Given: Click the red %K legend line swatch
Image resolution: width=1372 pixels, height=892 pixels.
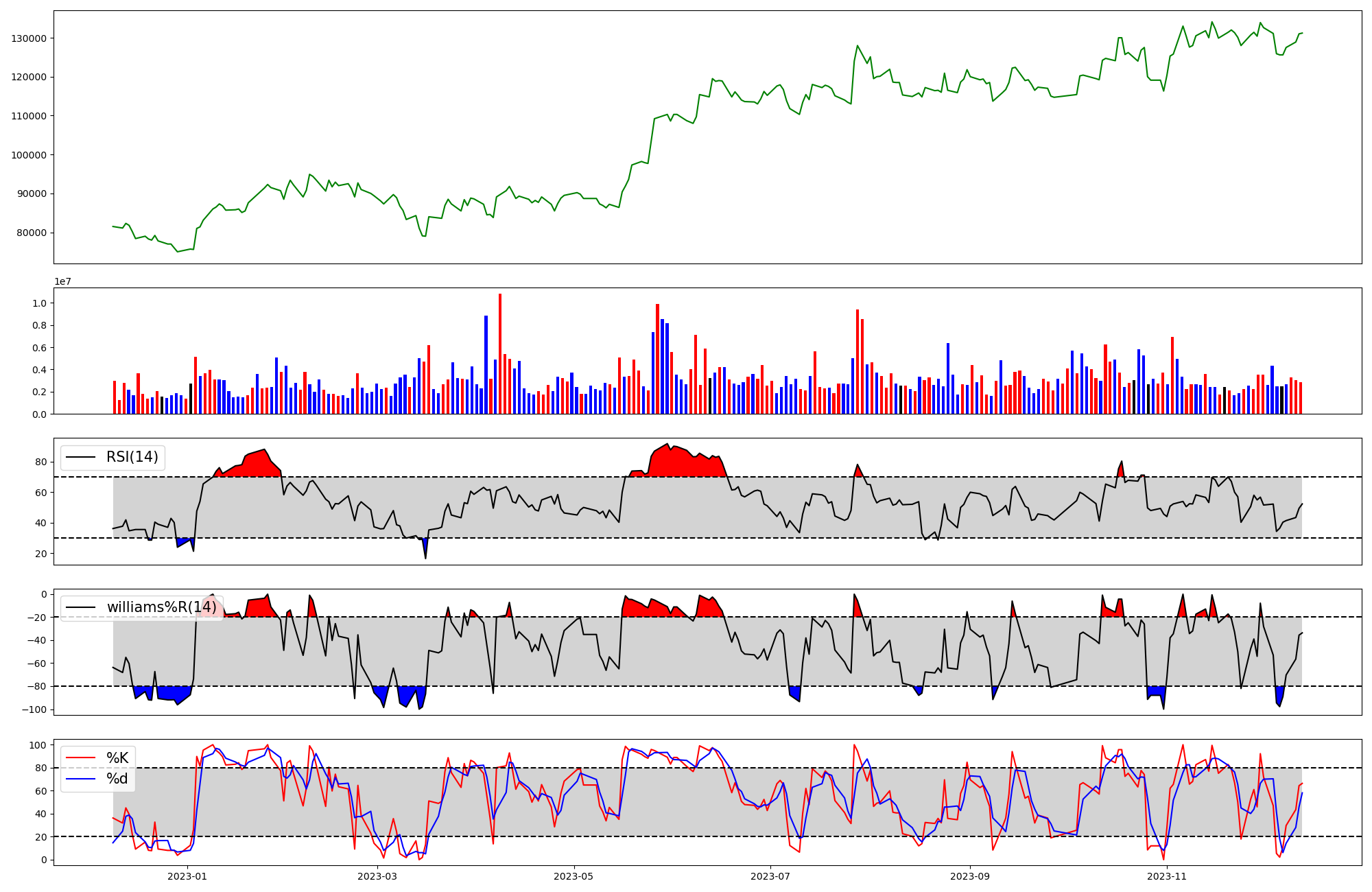Looking at the screenshot, I should point(80,758).
